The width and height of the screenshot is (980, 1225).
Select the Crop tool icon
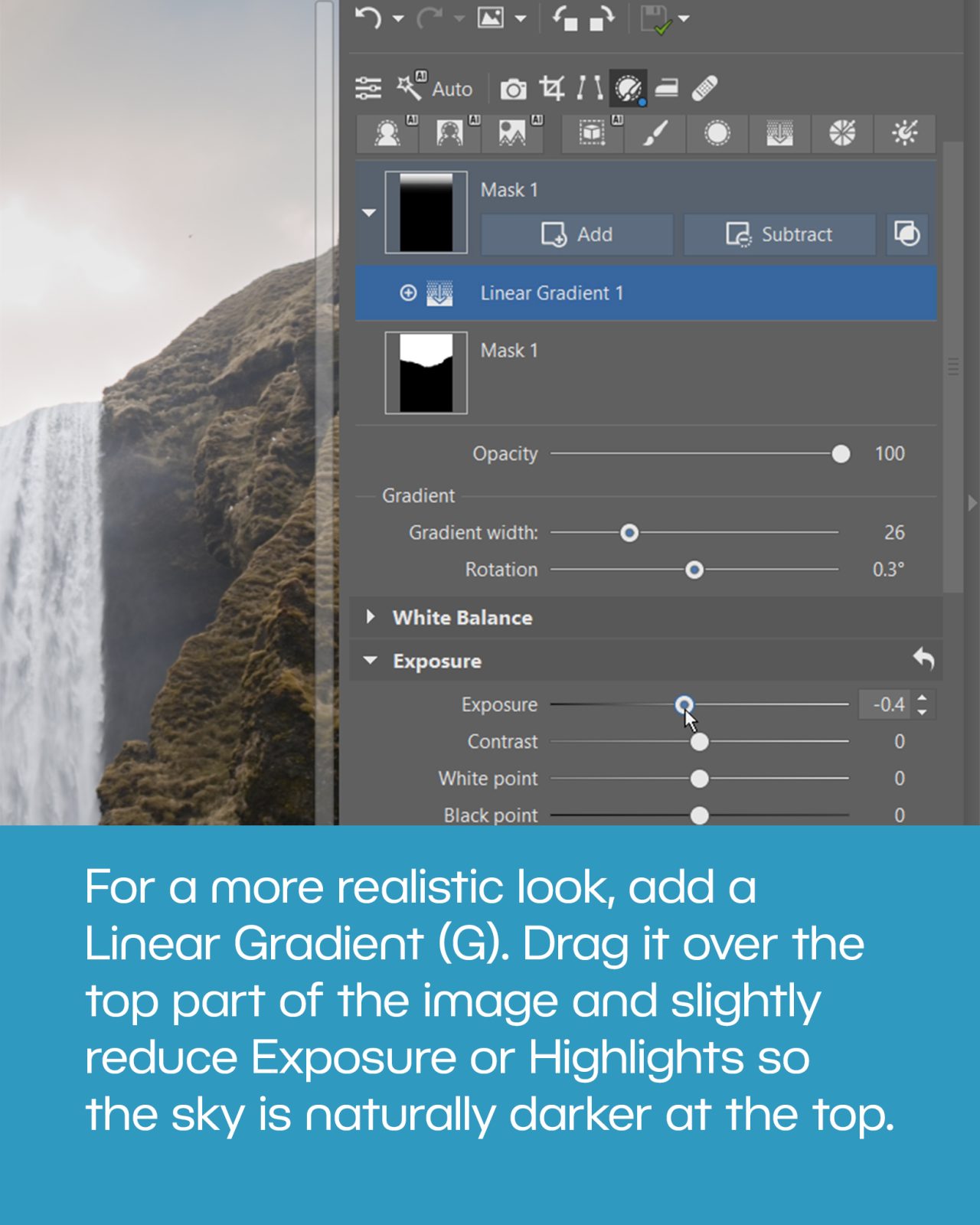[551, 89]
